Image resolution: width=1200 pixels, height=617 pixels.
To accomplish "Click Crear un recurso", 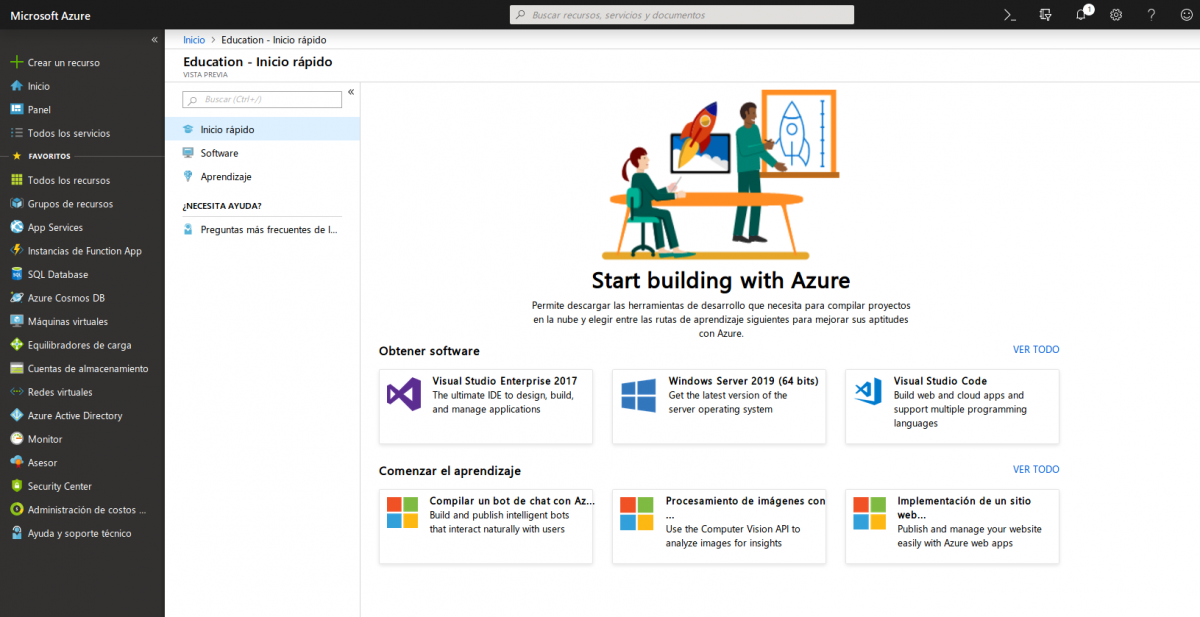I will (62, 62).
